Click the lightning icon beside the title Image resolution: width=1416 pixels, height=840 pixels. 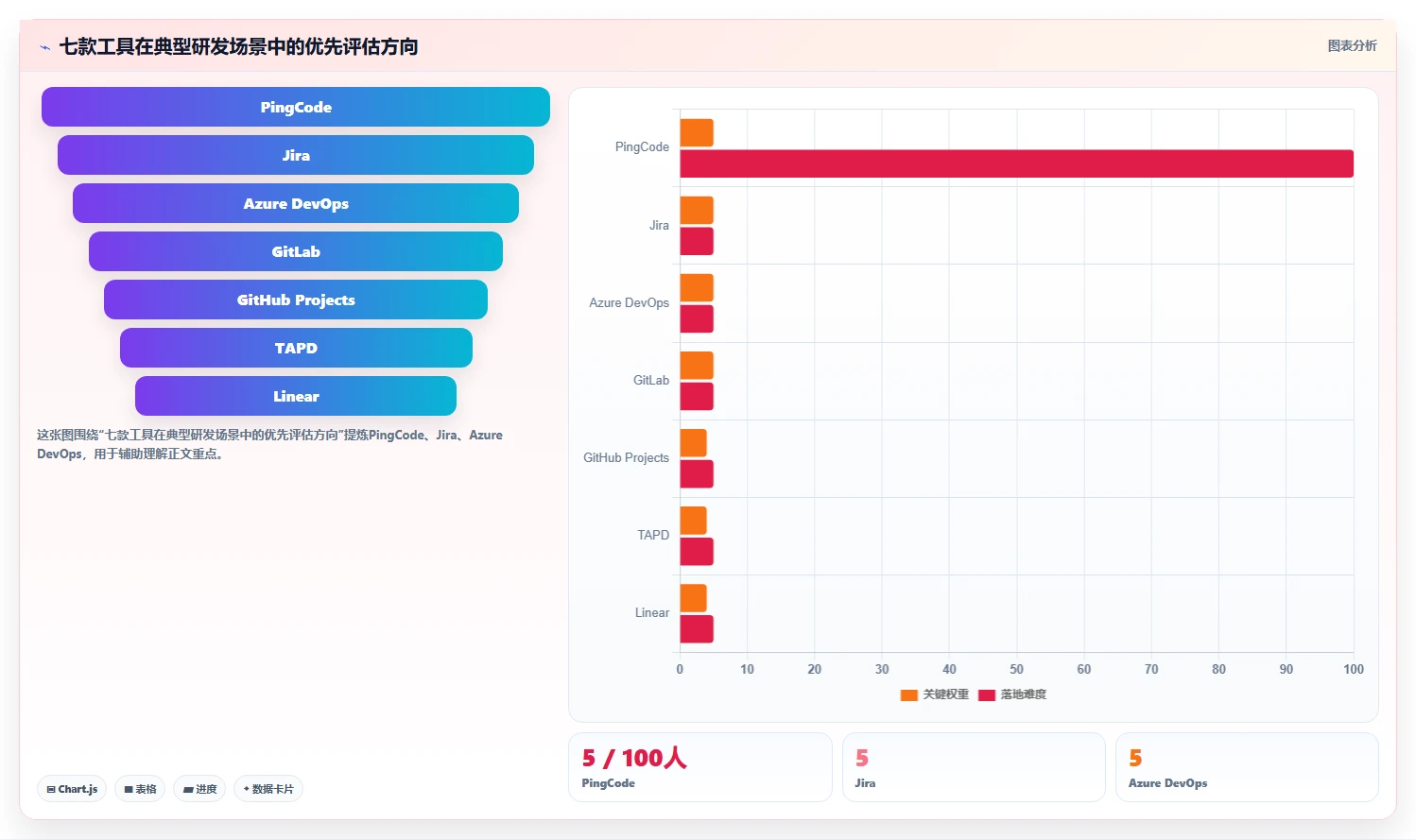44,47
